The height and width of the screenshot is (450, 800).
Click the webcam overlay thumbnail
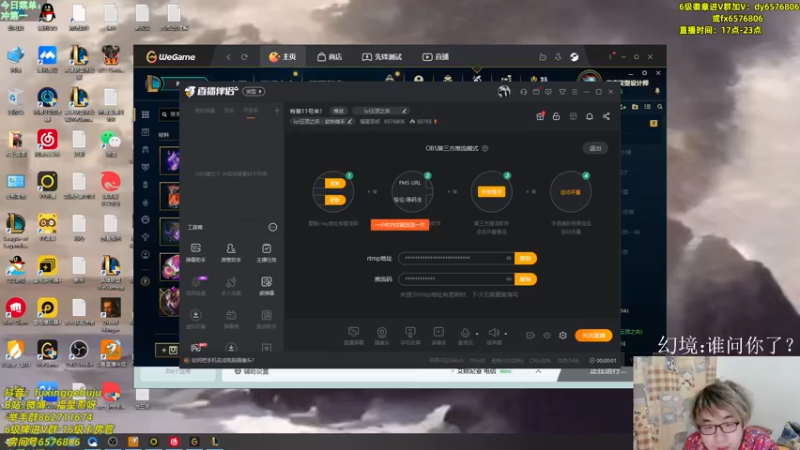[x=716, y=403]
